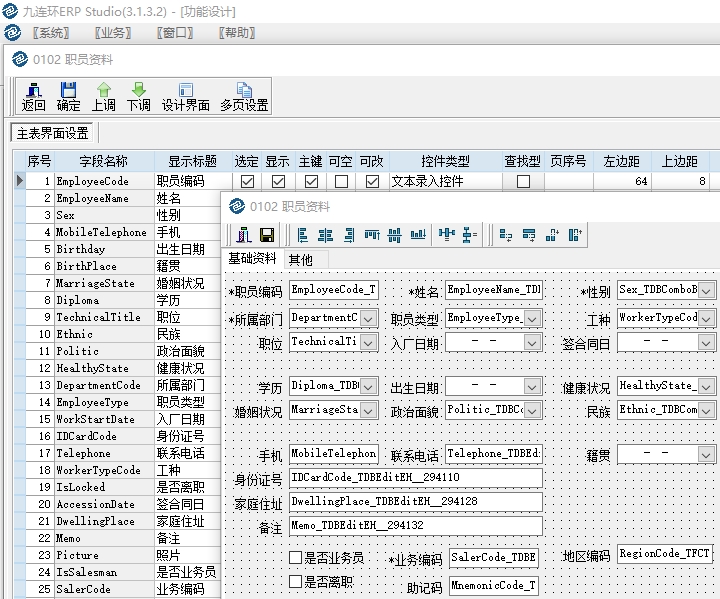Toggle 查找型 checkbox for EmployeeCode row
The width and height of the screenshot is (720, 599).
tap(523, 181)
